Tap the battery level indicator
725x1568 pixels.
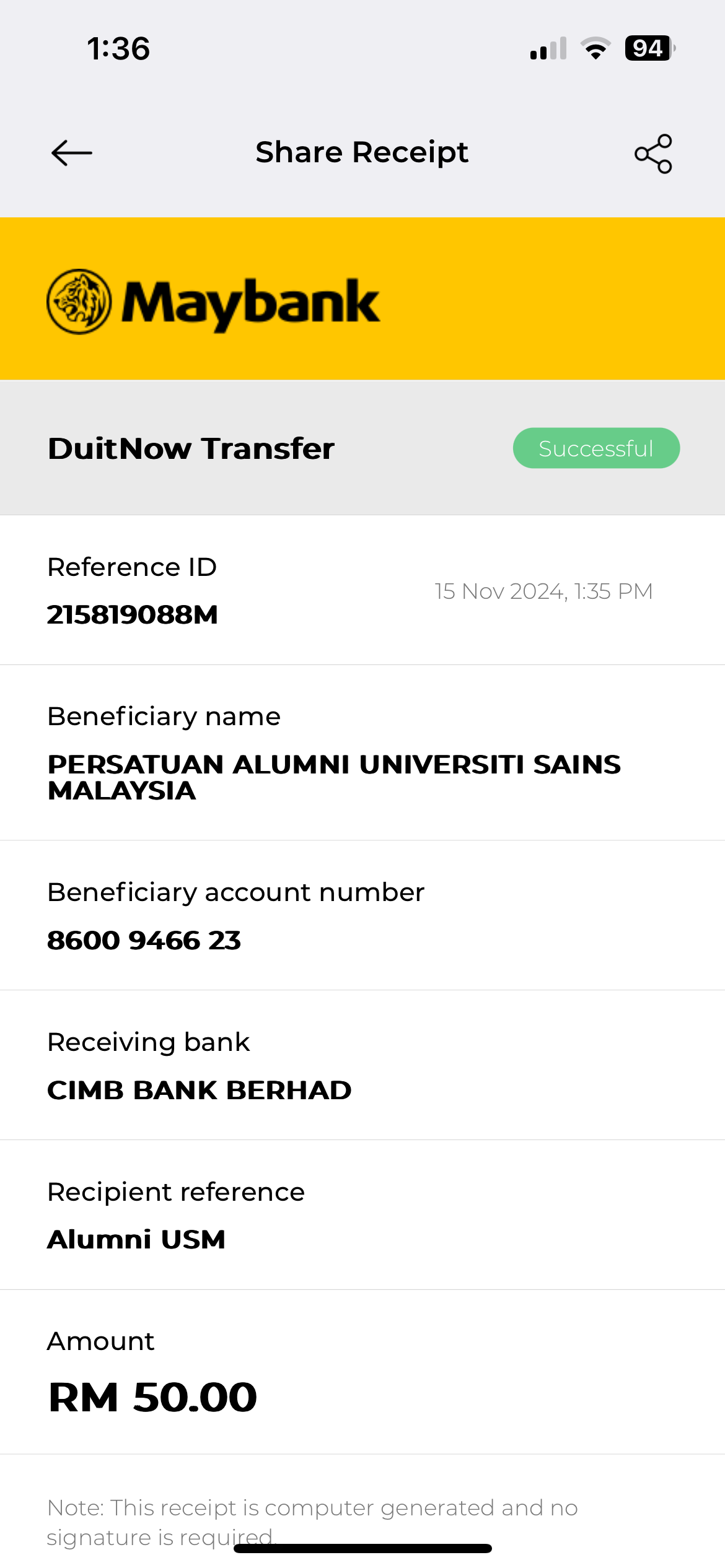point(649,48)
